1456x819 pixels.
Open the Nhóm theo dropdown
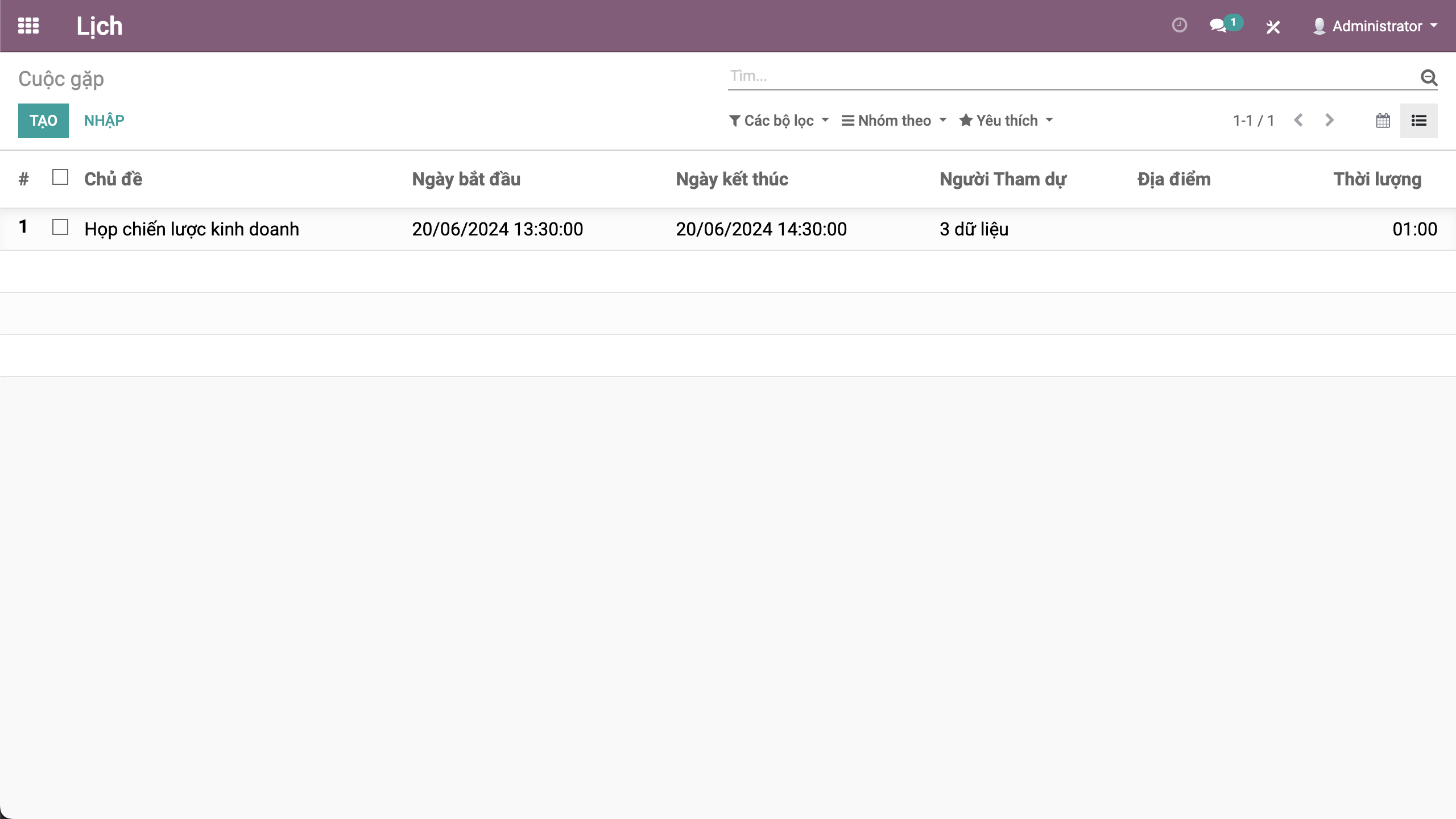click(894, 121)
